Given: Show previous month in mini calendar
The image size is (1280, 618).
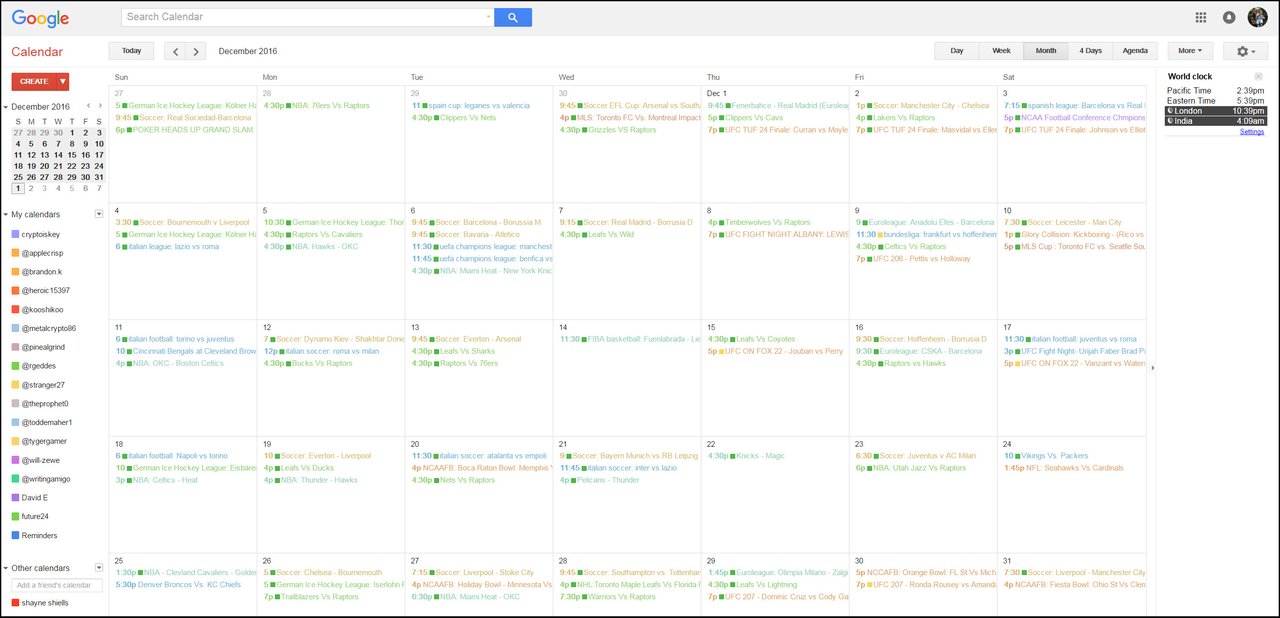Looking at the screenshot, I should point(88,106).
